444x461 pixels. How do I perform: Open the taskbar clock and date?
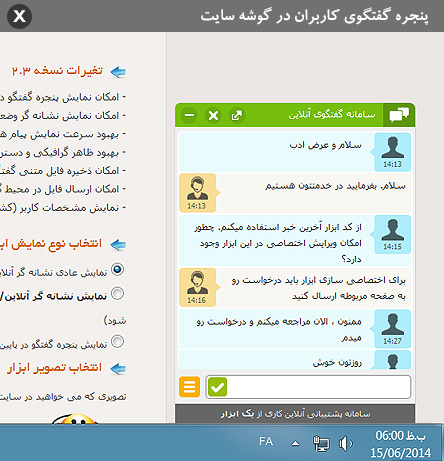tap(400, 444)
